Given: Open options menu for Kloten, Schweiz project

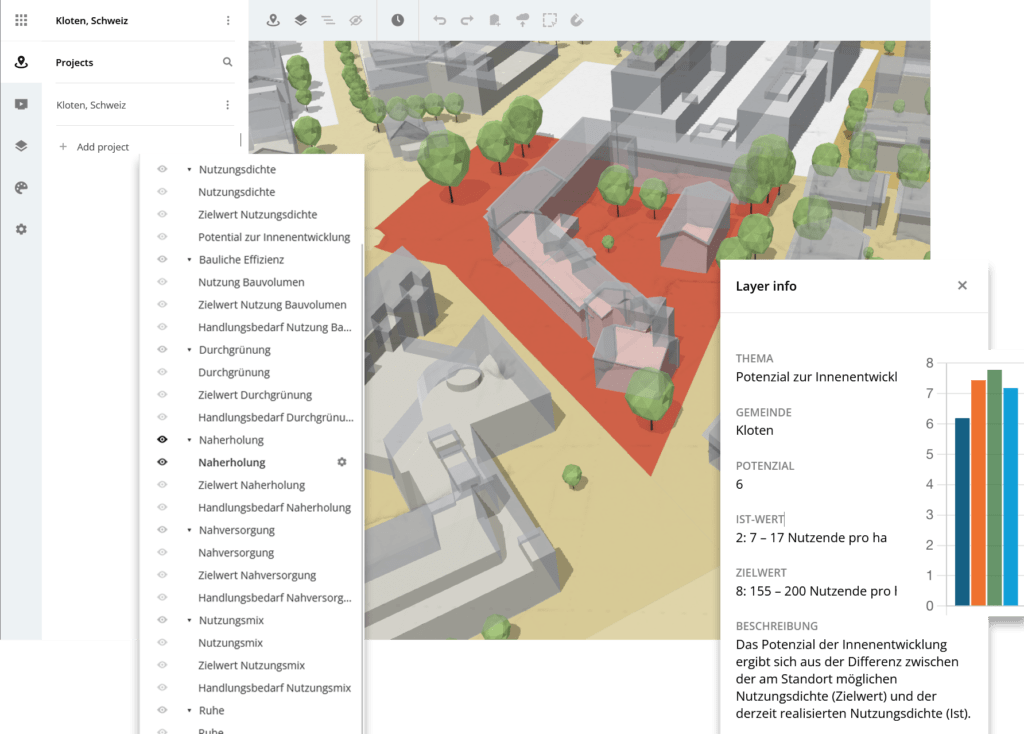Looking at the screenshot, I should (227, 105).
